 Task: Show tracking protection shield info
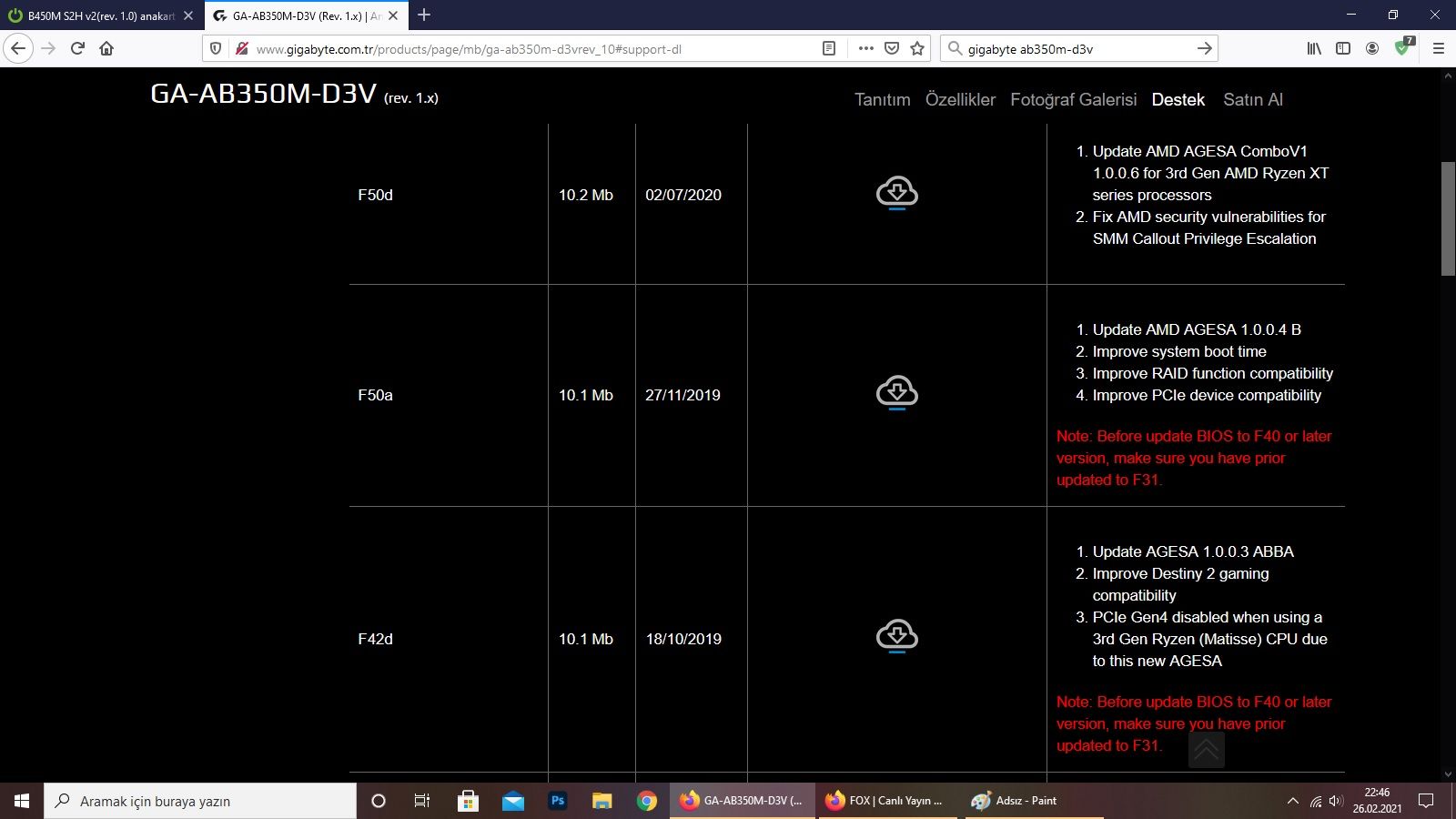(216, 48)
